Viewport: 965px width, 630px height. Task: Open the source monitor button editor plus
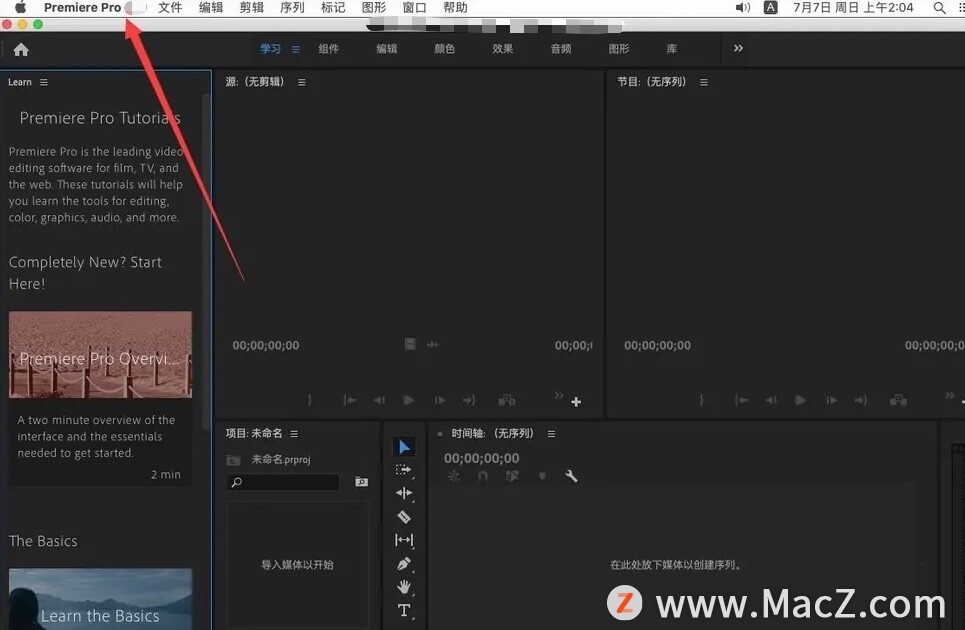576,402
